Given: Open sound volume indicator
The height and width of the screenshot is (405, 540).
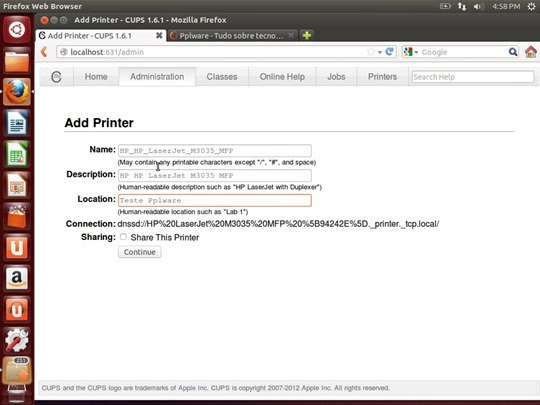Looking at the screenshot, I should point(478,6).
